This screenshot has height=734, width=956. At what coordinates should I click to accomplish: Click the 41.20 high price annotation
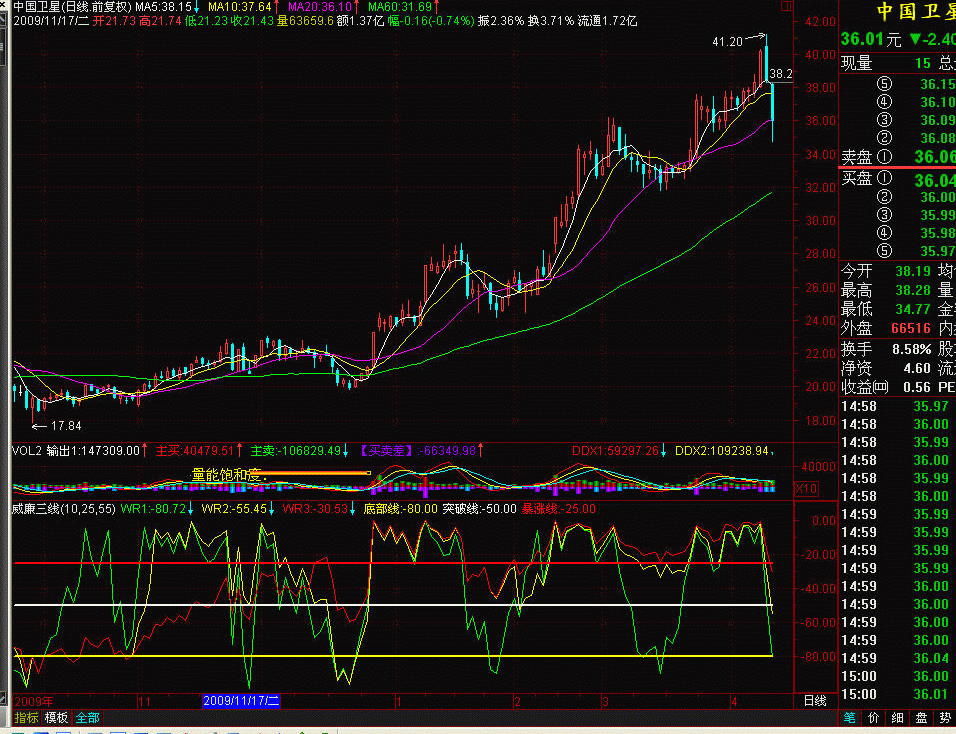coord(727,41)
